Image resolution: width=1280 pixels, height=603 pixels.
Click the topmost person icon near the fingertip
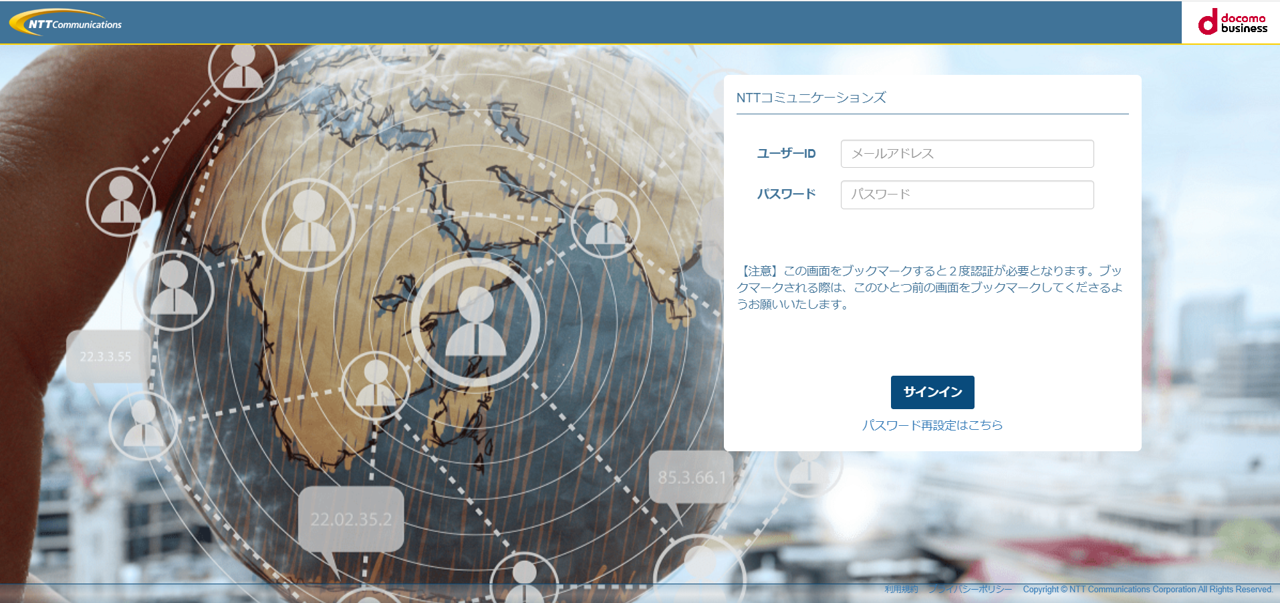[243, 68]
